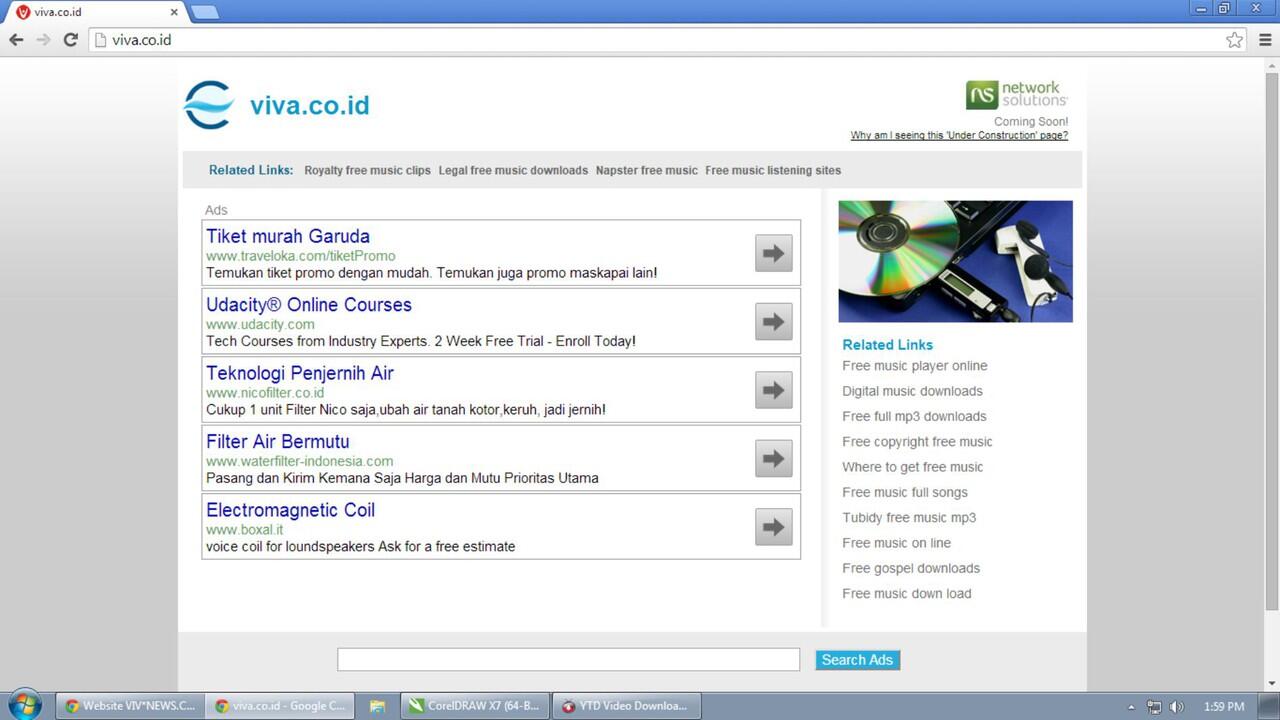Viewport: 1280px width, 720px height.
Task: Open Digital music downloads link
Action: coord(912,391)
